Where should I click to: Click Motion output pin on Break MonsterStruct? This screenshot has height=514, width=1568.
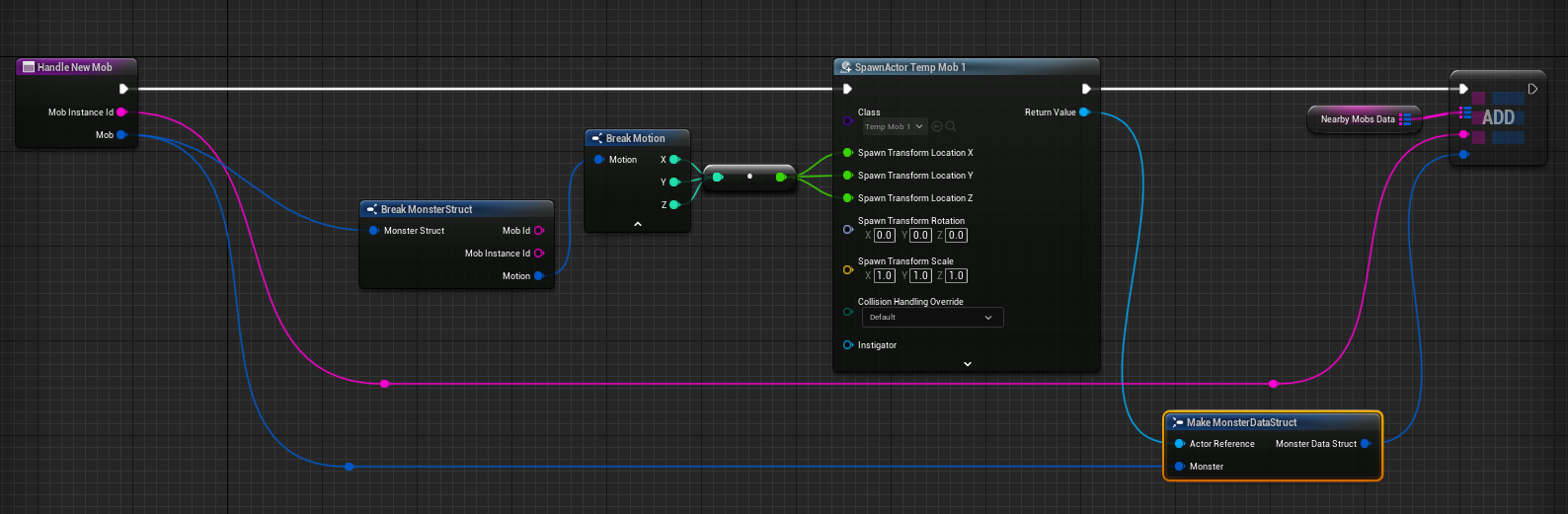[x=539, y=276]
